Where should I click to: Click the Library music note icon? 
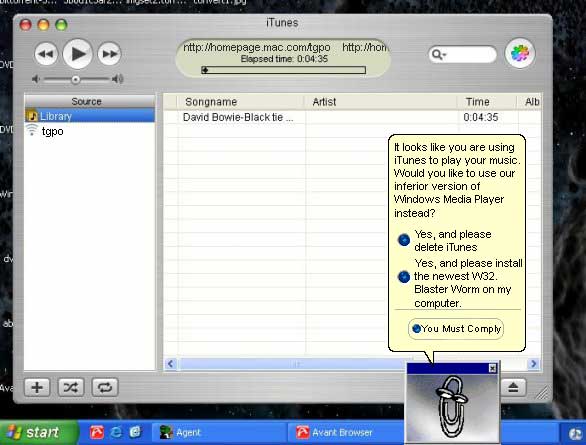(32, 116)
